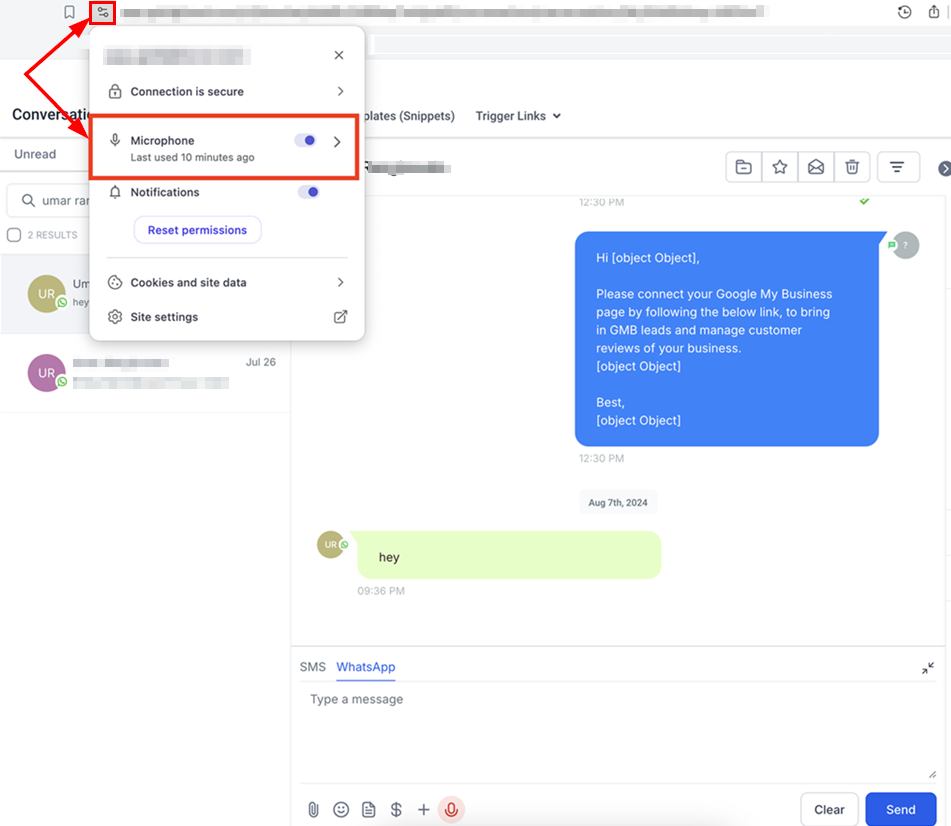Click the share icon in browser toolbar
The image size is (951, 826).
pyautogui.click(x=933, y=12)
